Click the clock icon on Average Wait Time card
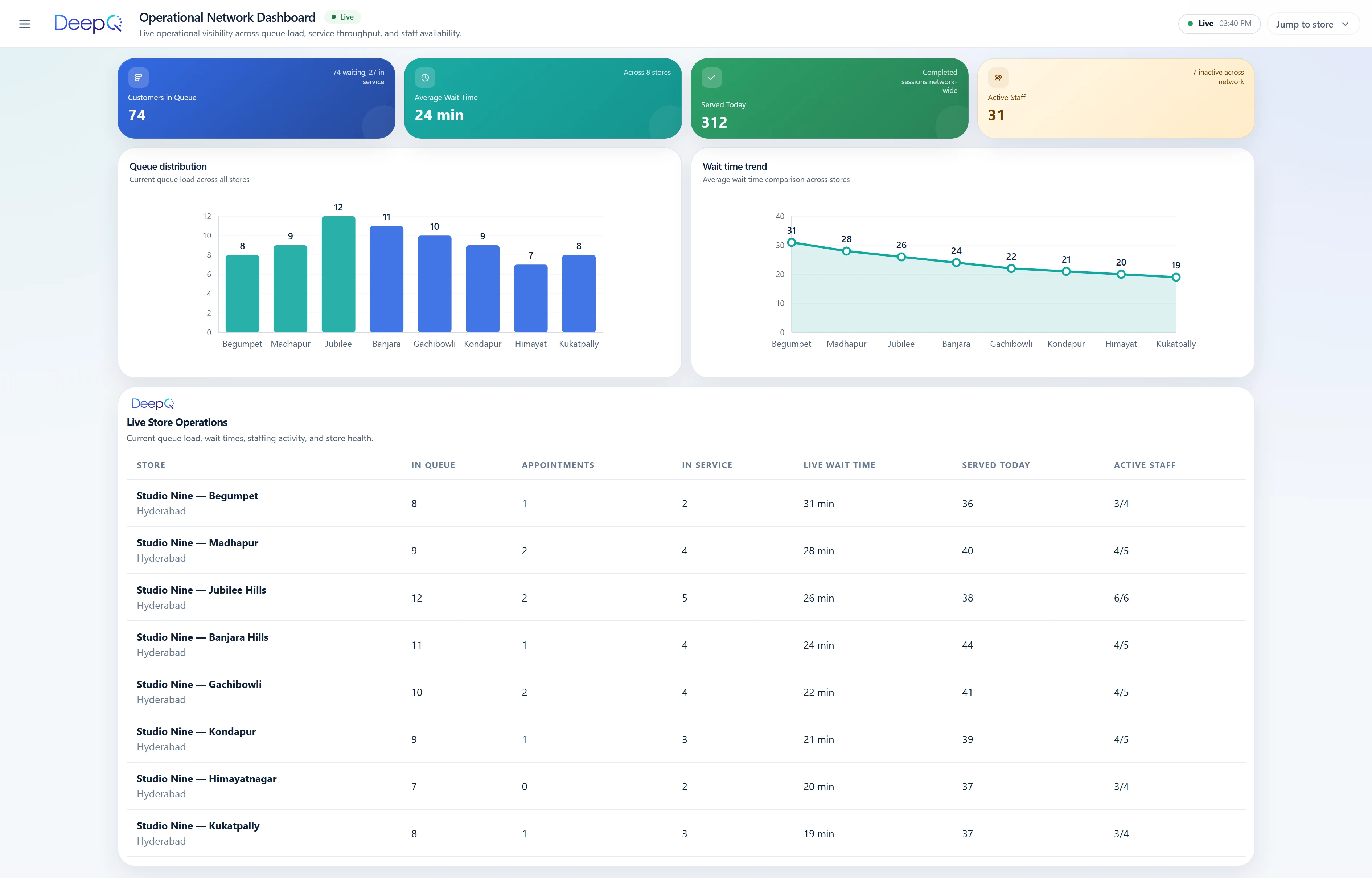1372x878 pixels. 425,78
